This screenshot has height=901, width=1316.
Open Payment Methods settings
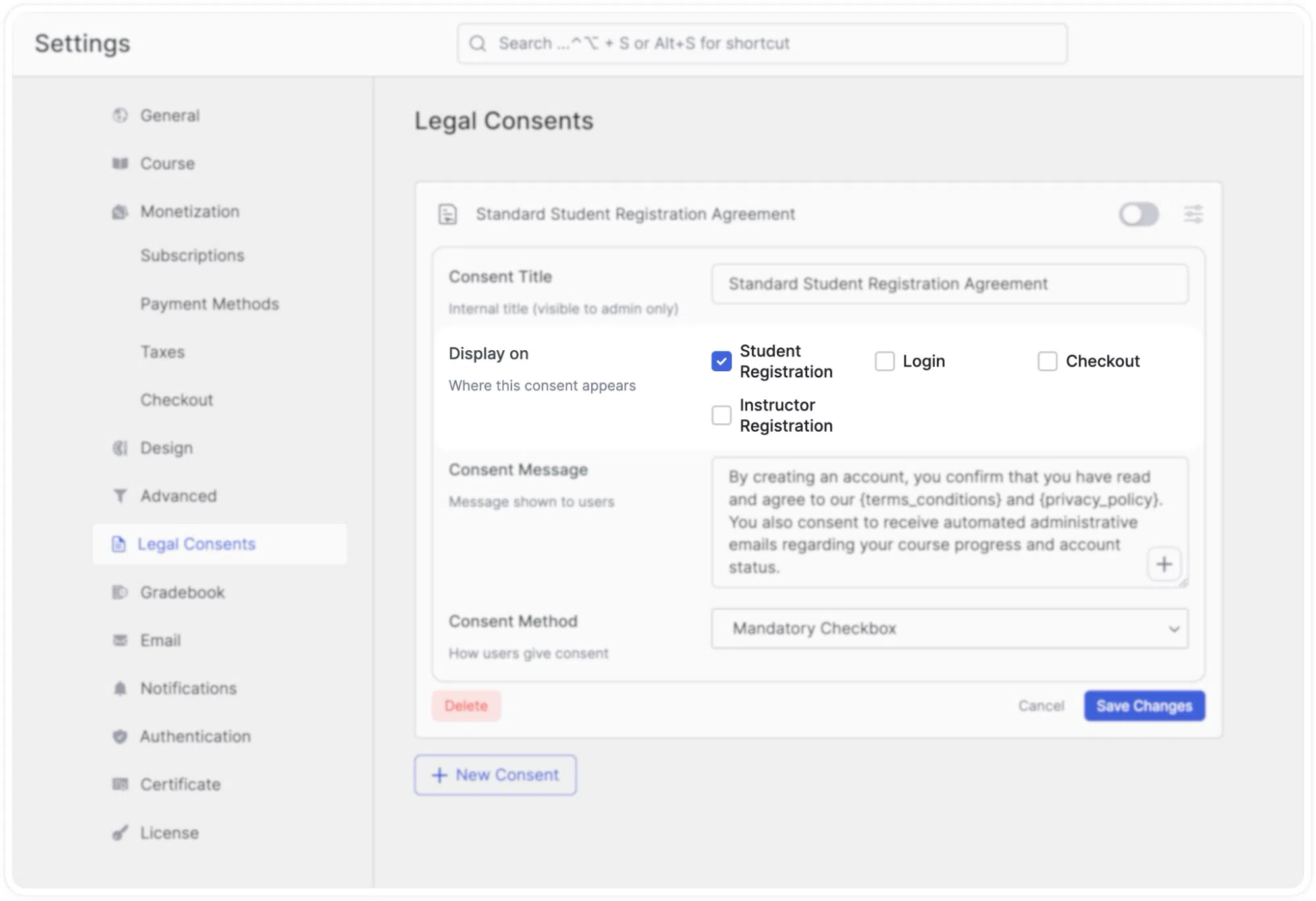pos(209,304)
